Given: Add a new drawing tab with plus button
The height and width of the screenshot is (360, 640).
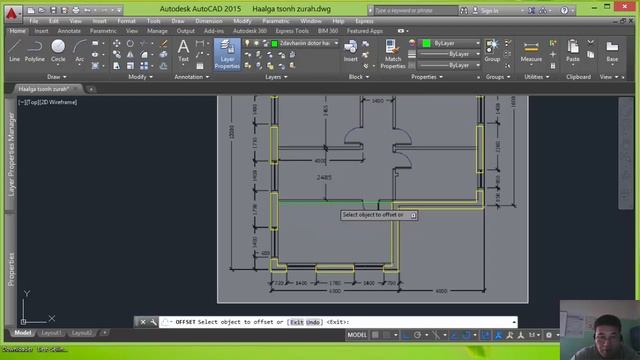Looking at the screenshot, I should 91,89.
